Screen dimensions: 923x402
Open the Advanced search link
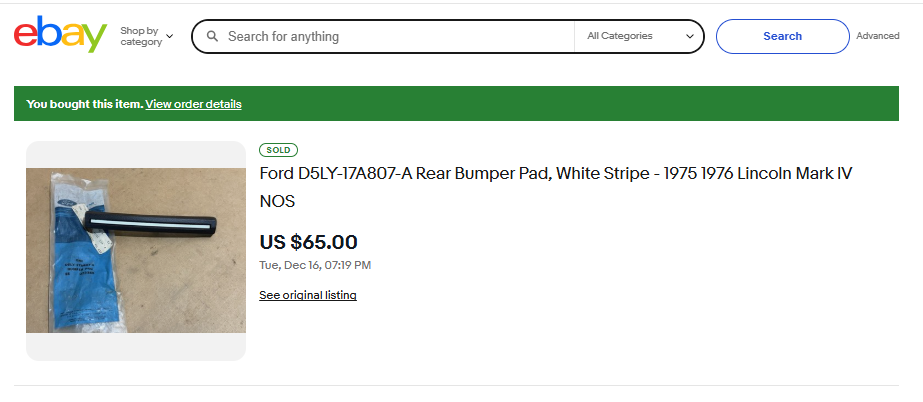coord(877,36)
